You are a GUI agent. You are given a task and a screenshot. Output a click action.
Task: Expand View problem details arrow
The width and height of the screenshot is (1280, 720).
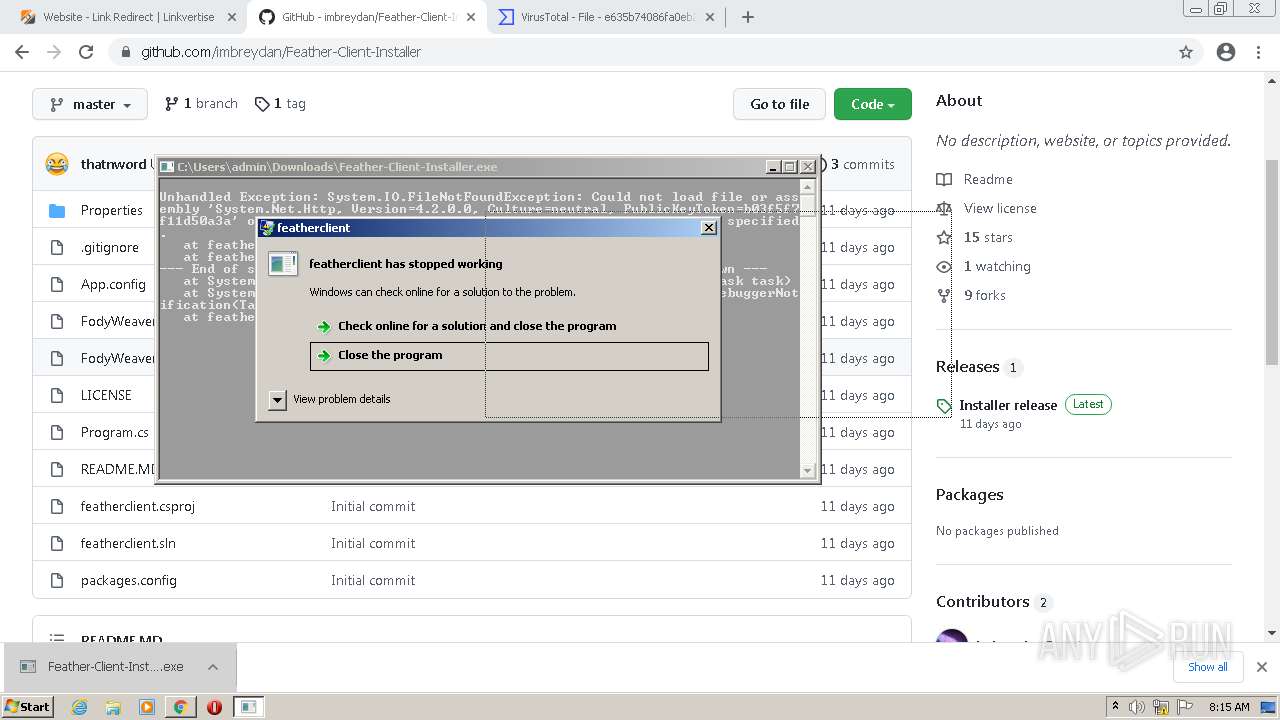click(x=277, y=399)
